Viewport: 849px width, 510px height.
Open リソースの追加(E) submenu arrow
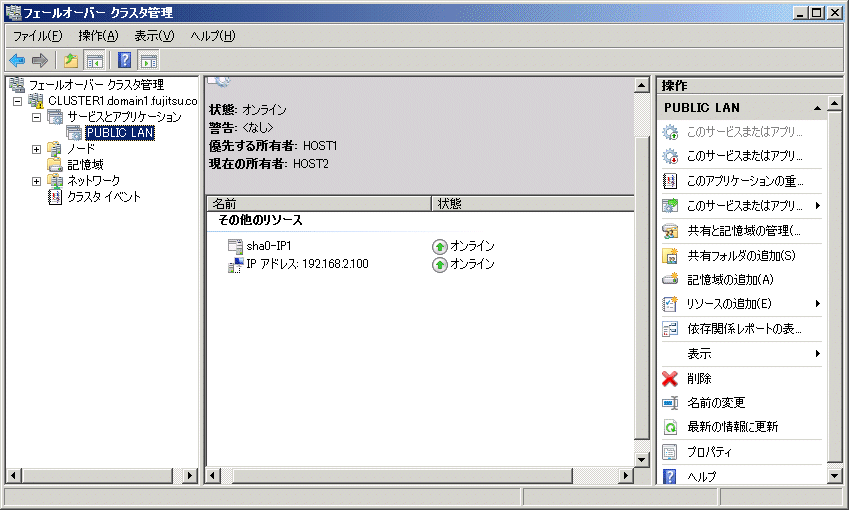(x=818, y=304)
